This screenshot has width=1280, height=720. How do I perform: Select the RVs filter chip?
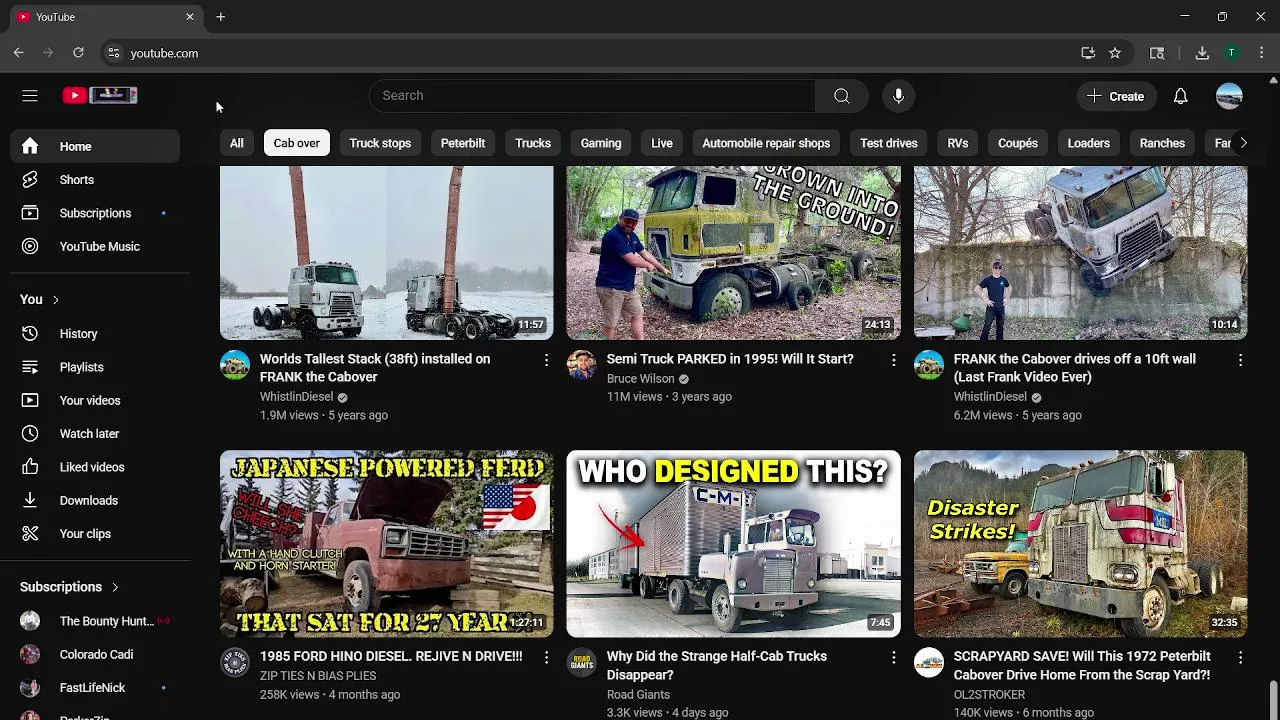point(958,143)
